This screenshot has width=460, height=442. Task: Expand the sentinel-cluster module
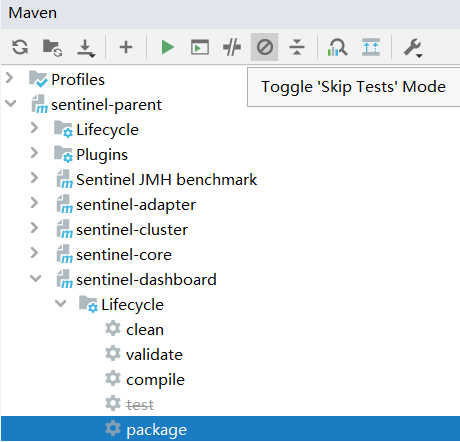pos(34,228)
